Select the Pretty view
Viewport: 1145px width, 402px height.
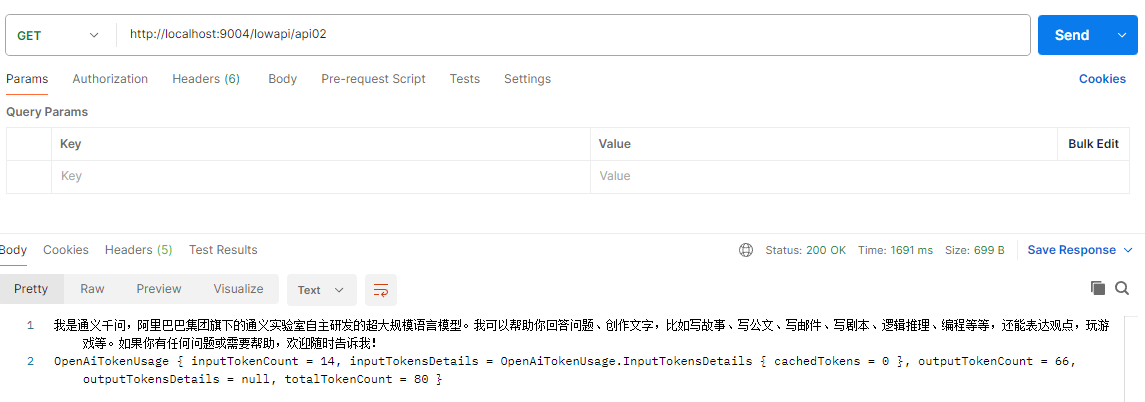point(31,289)
